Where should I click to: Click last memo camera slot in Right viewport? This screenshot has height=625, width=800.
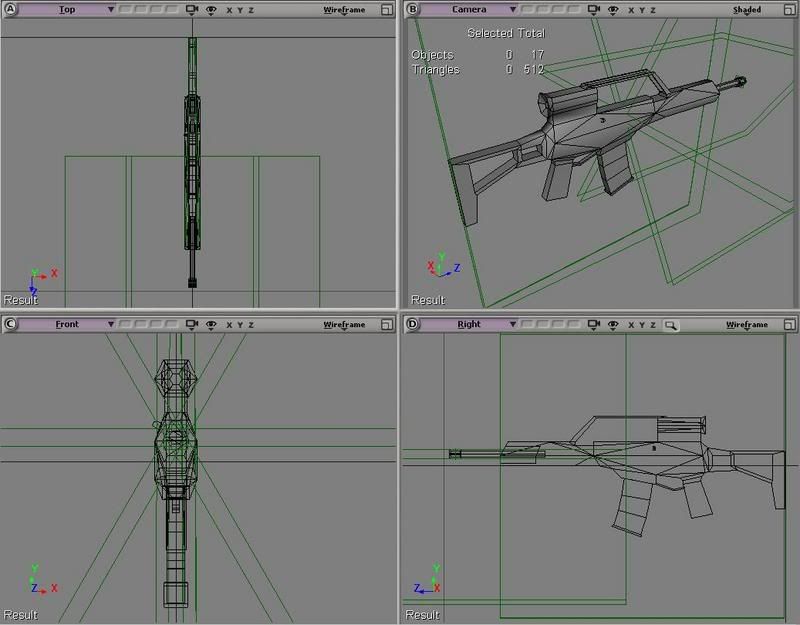[x=573, y=324]
